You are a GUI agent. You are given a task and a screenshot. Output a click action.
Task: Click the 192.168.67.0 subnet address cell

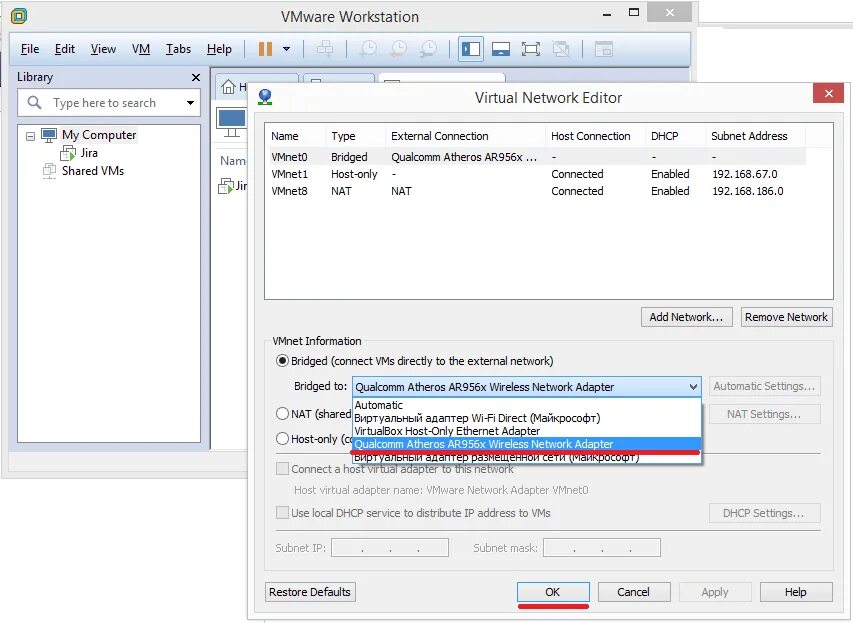click(x=745, y=174)
